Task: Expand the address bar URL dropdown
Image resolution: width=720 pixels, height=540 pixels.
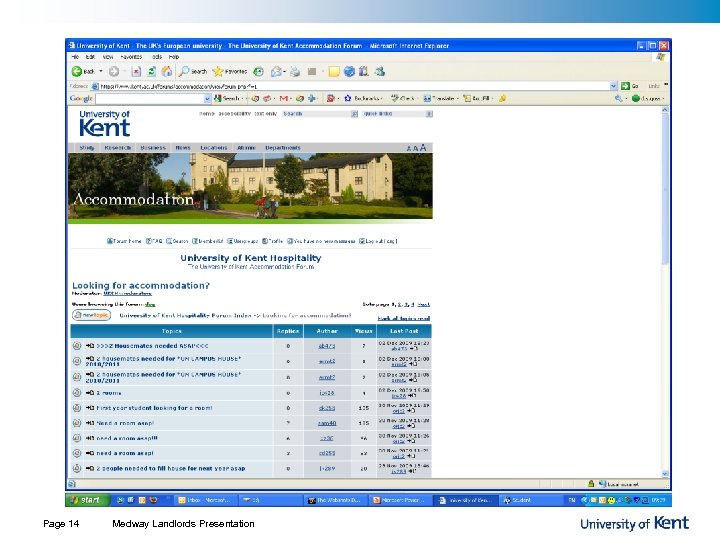Action: click(615, 86)
